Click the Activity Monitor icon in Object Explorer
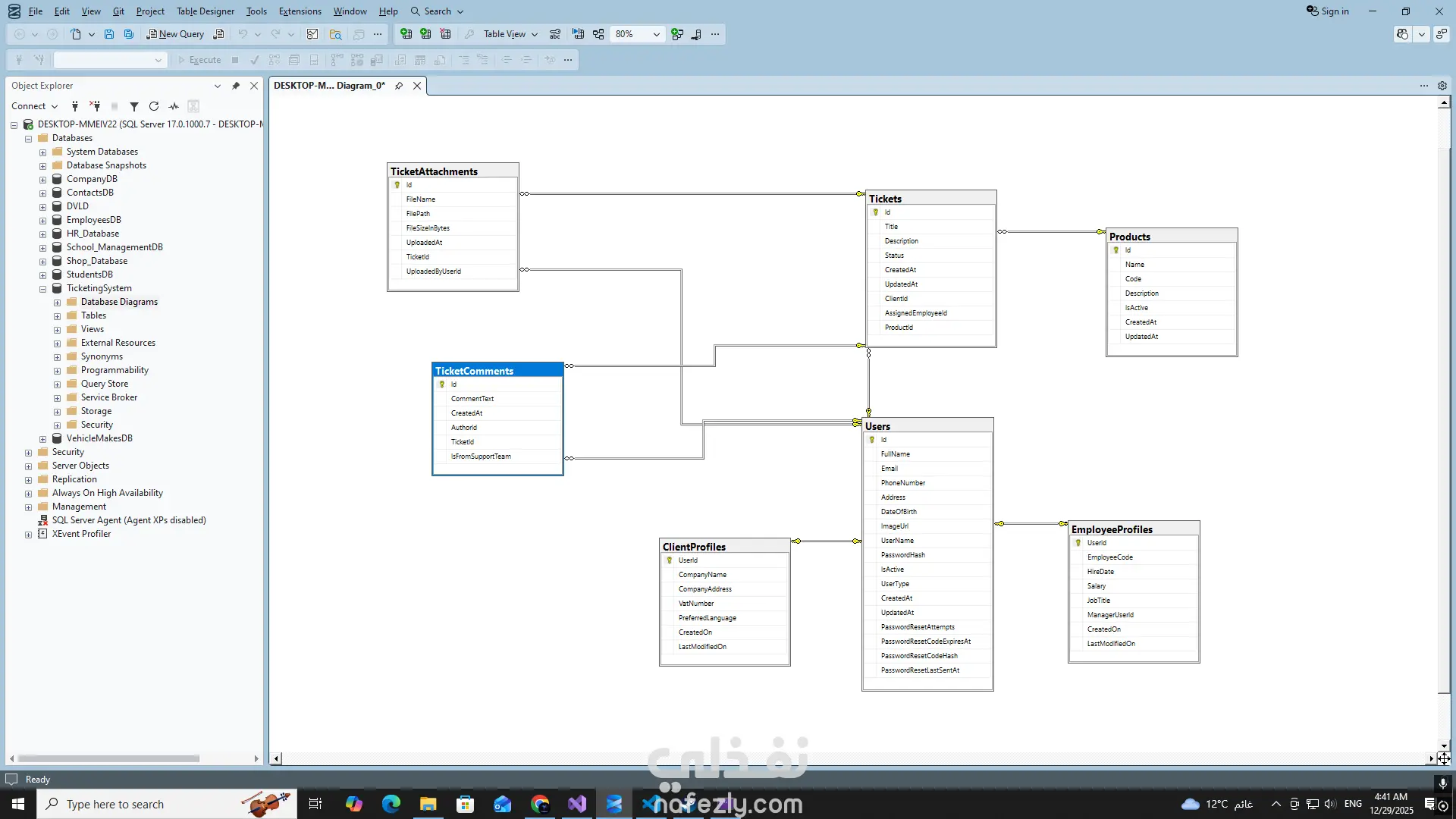 pos(174,106)
